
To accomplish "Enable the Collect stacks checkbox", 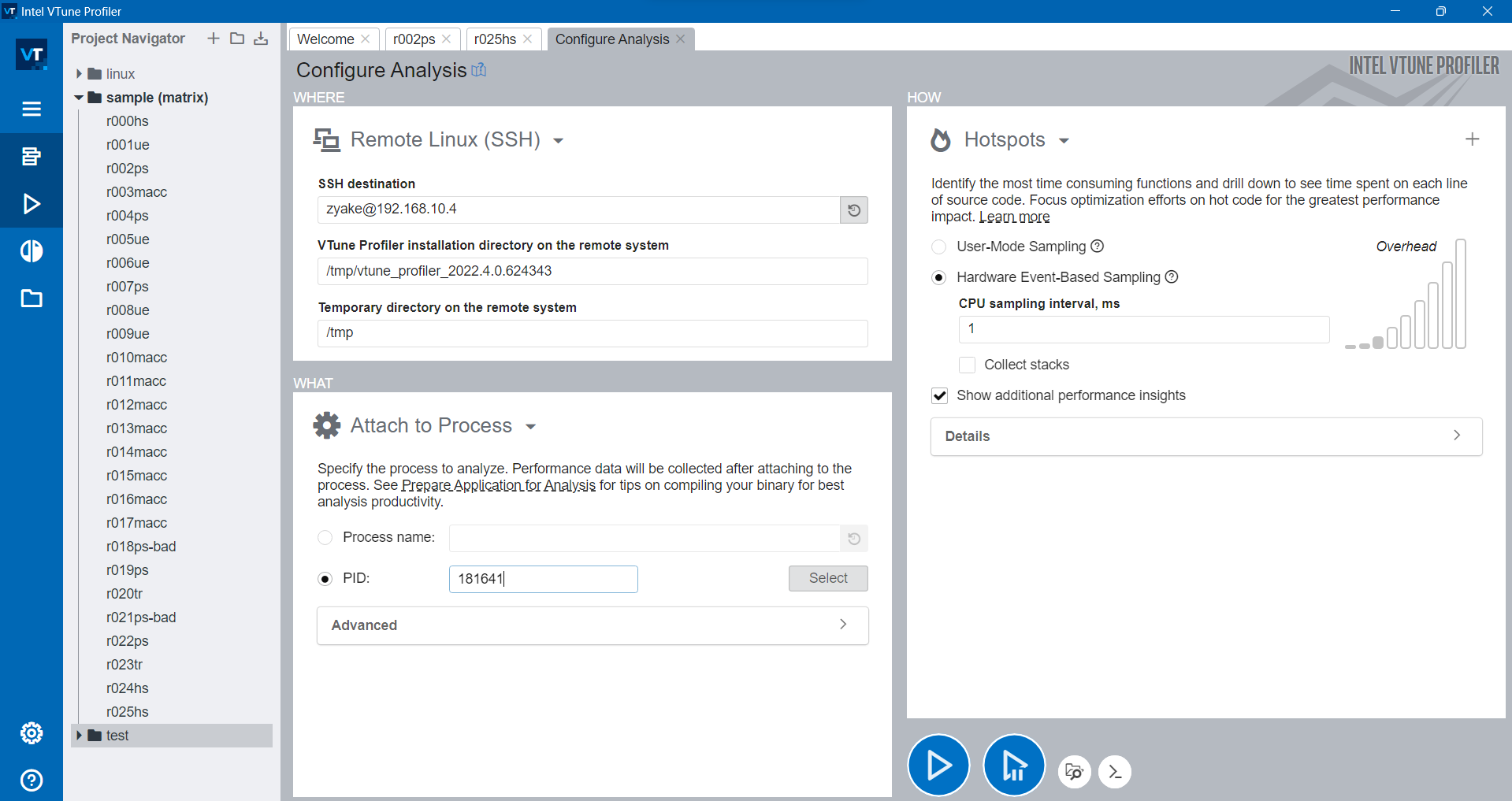I will 968,365.
